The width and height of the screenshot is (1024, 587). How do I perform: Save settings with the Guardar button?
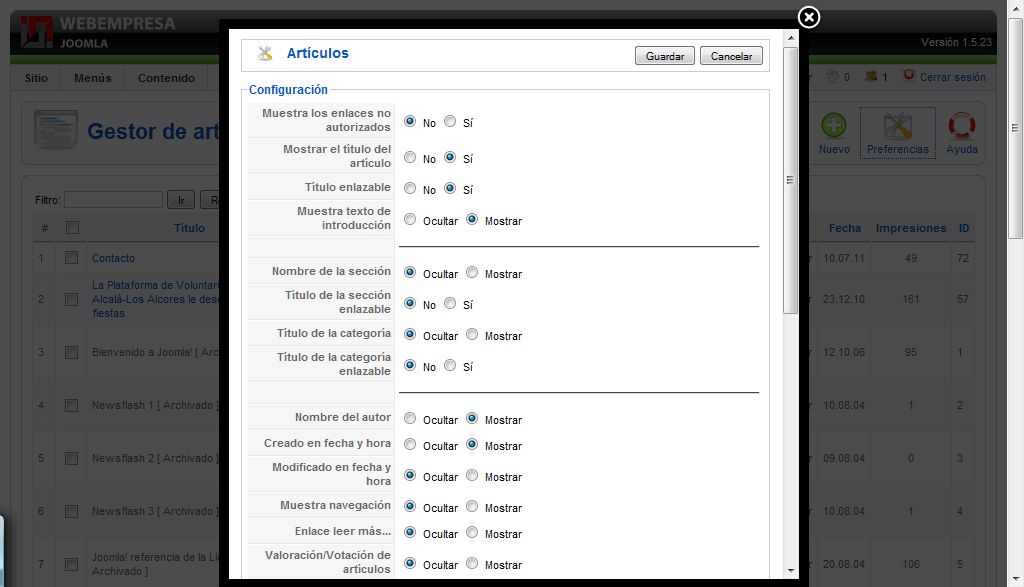click(x=665, y=56)
